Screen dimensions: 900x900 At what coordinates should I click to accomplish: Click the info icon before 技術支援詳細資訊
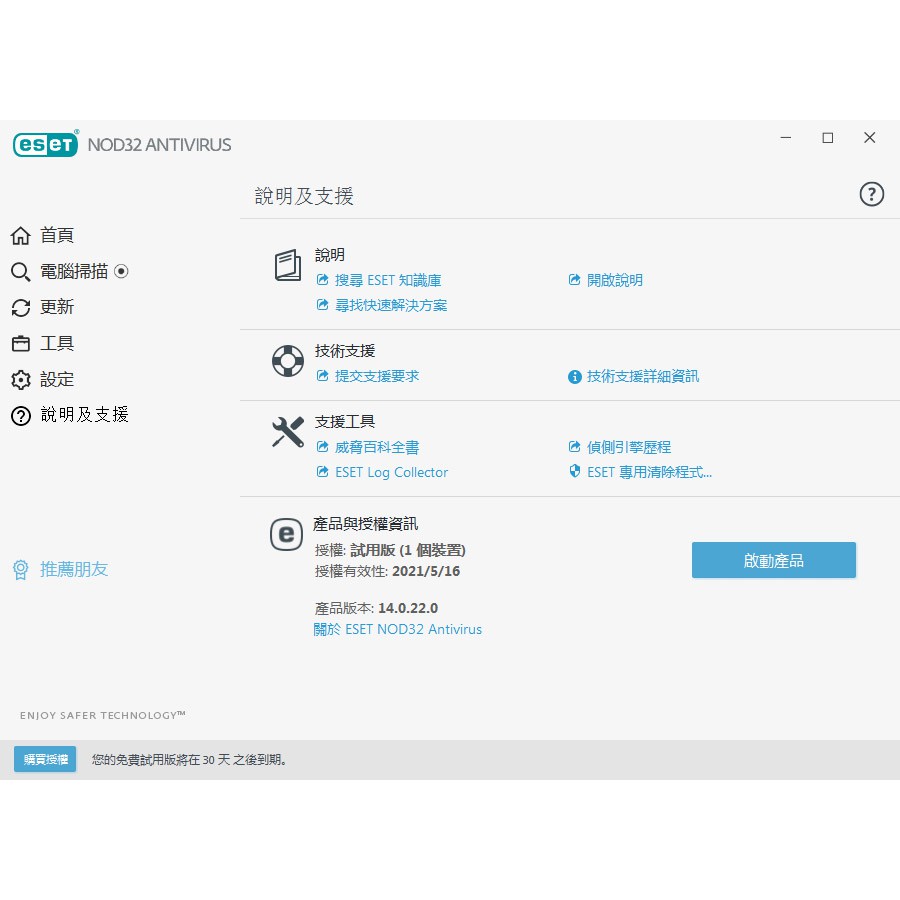575,377
